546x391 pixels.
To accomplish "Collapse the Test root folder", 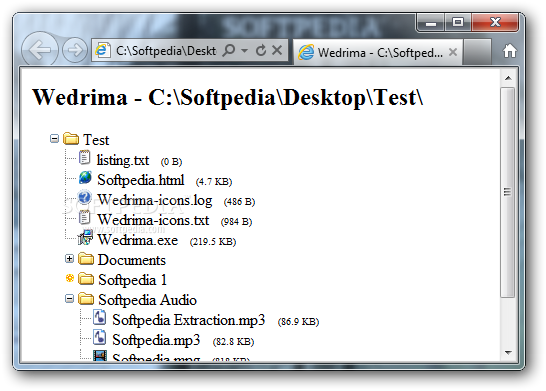I will (54, 139).
